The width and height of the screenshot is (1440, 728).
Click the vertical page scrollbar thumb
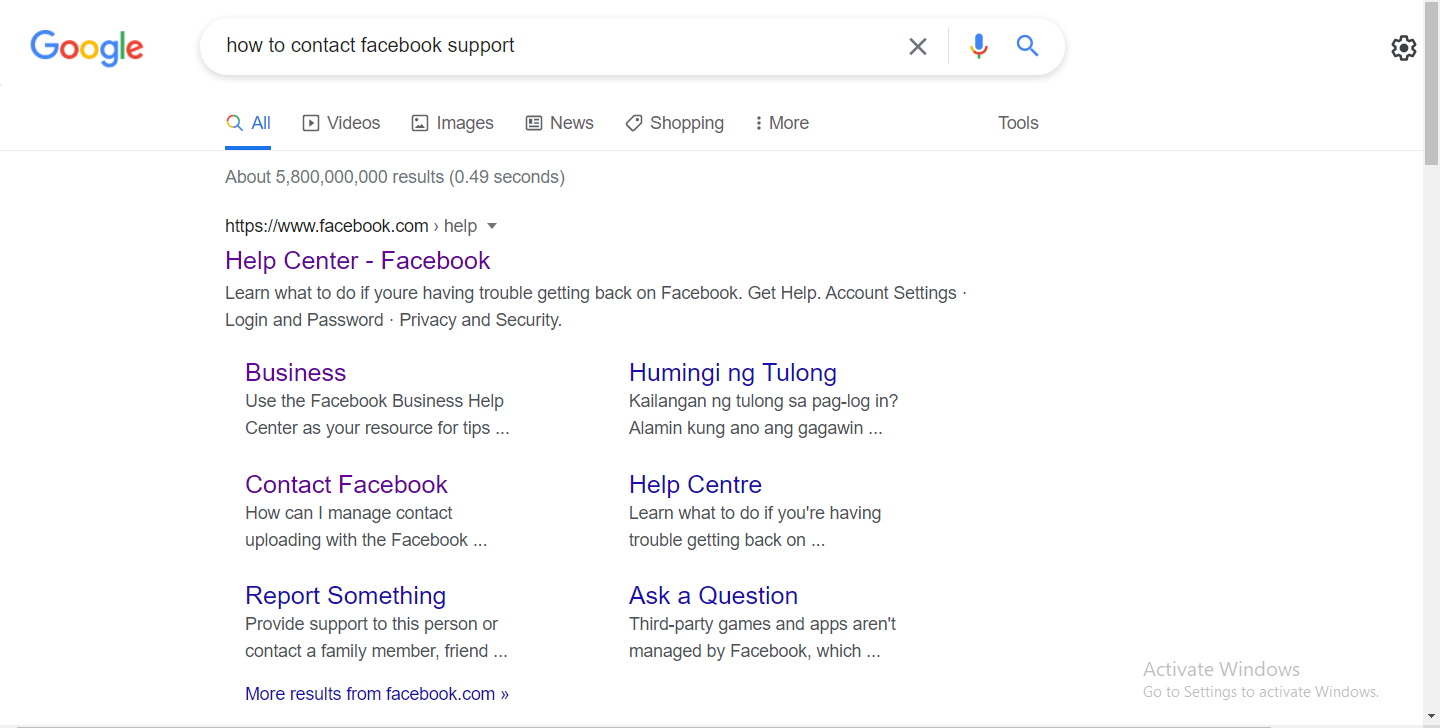(1432, 84)
